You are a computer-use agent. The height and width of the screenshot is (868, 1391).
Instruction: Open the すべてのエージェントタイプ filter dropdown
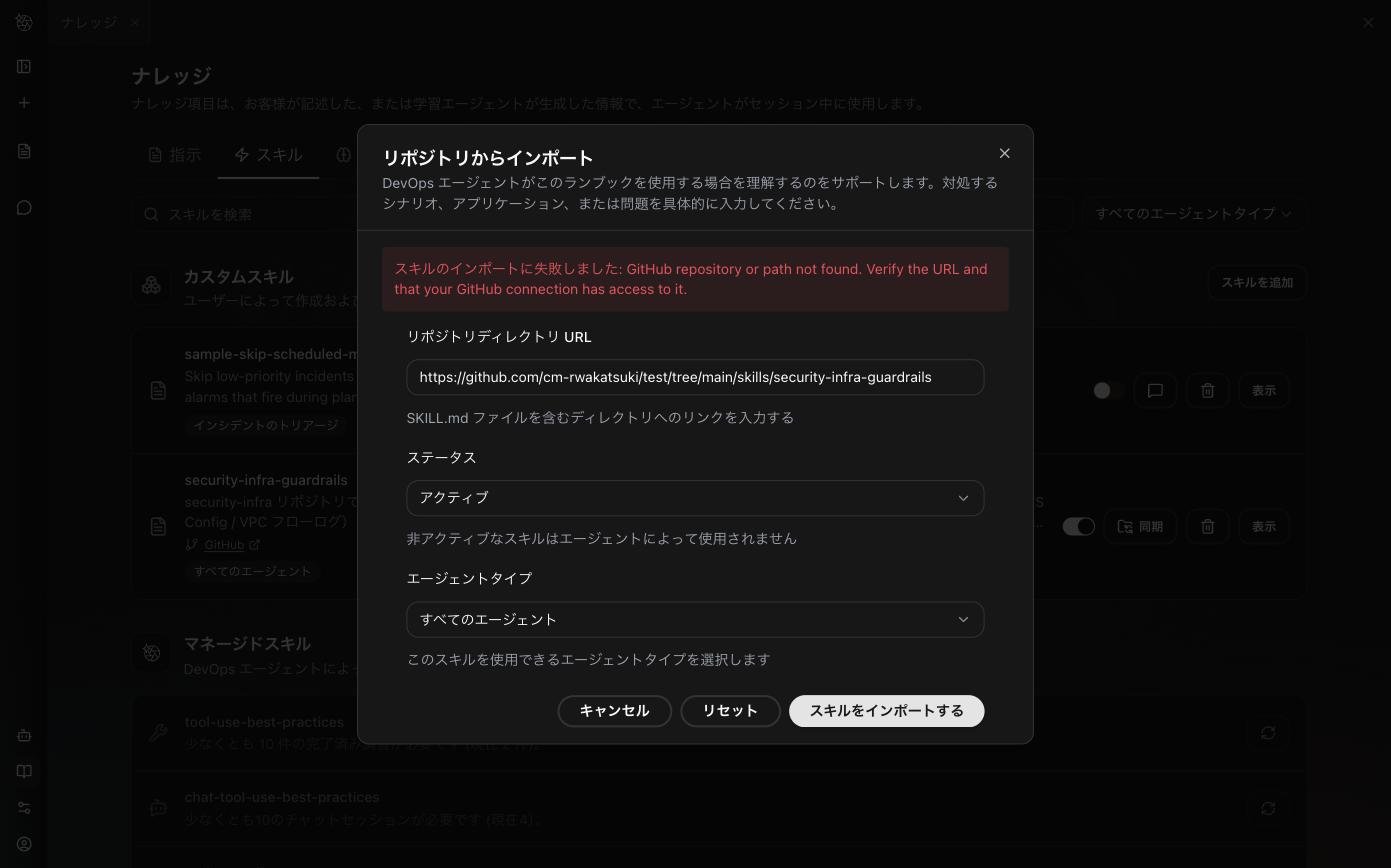coord(1194,213)
